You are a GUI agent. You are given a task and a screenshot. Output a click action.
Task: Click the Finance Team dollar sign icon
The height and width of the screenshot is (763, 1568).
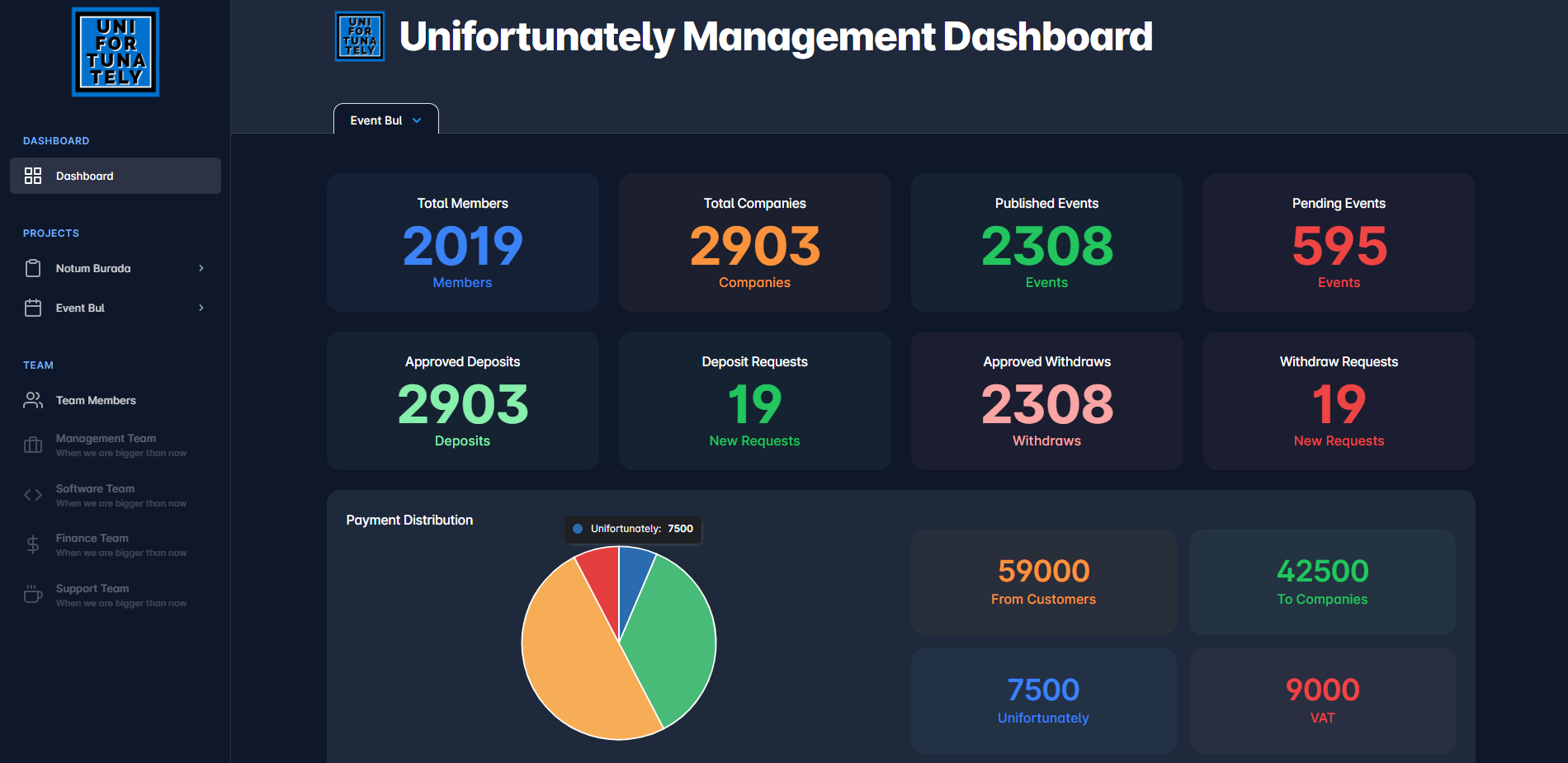click(x=33, y=544)
